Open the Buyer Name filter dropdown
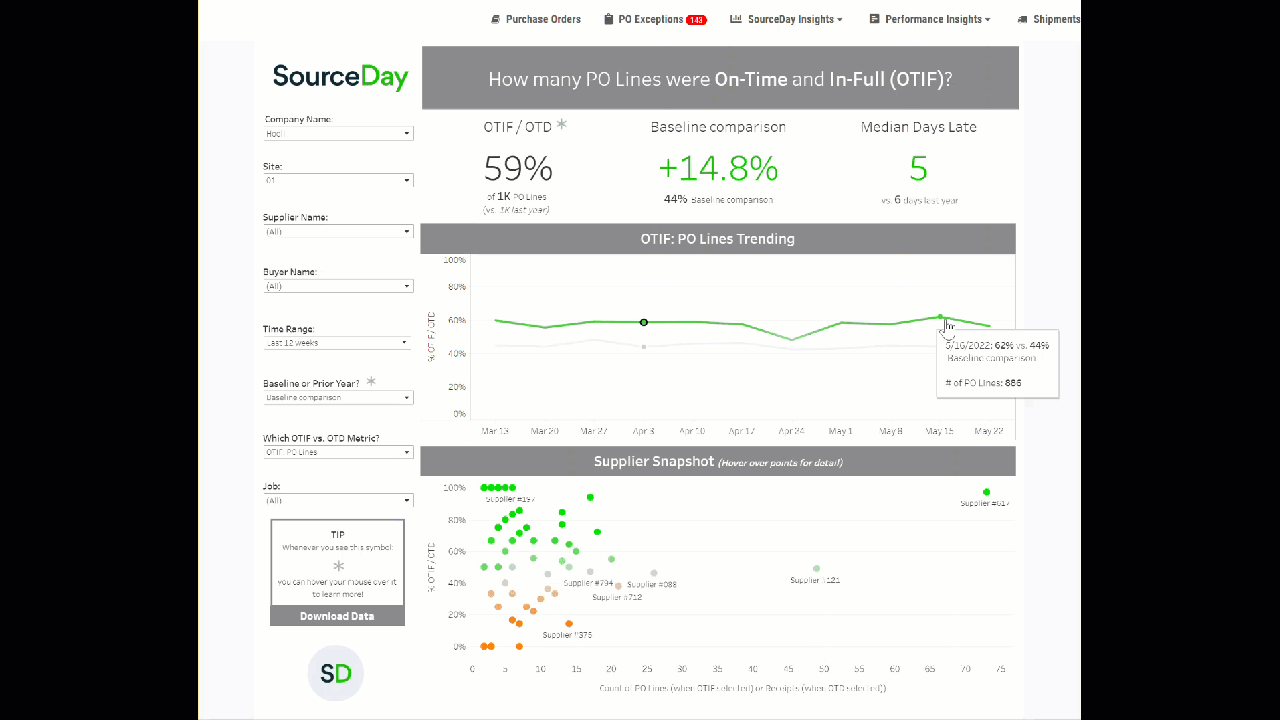 point(338,286)
